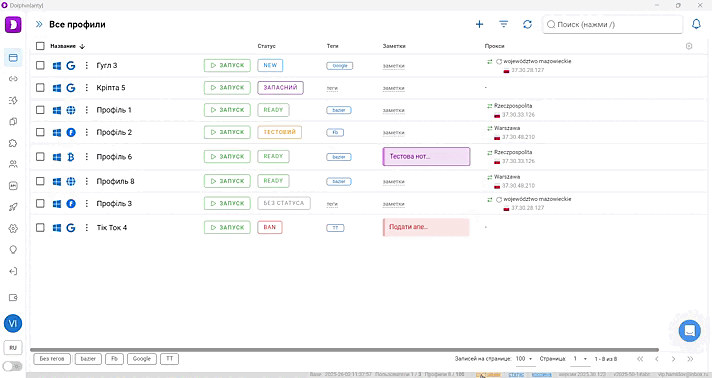The image size is (712, 378).
Task: Launch Кріпта 5 with ЗАПУСК button
Action: 227,88
